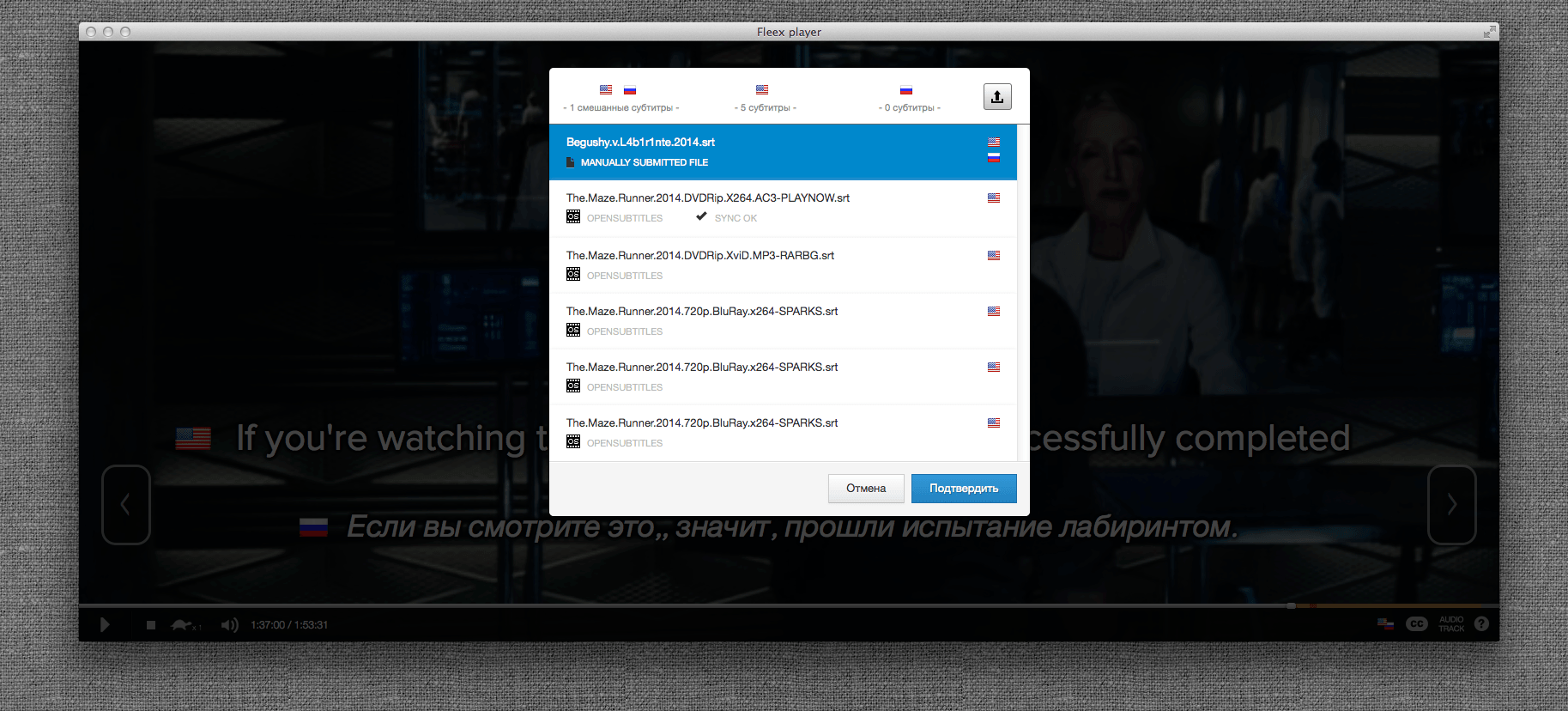
Task: Click the OpenSubtitles icon on RARBG row
Action: (x=573, y=275)
